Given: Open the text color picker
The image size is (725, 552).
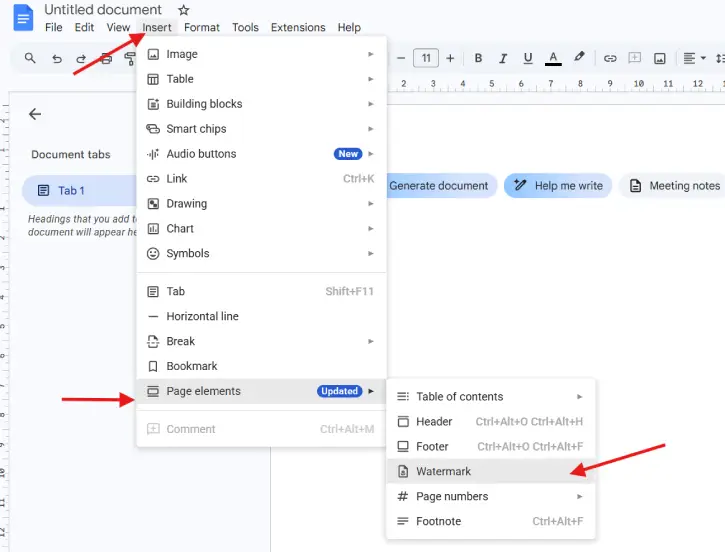Looking at the screenshot, I should [x=553, y=58].
